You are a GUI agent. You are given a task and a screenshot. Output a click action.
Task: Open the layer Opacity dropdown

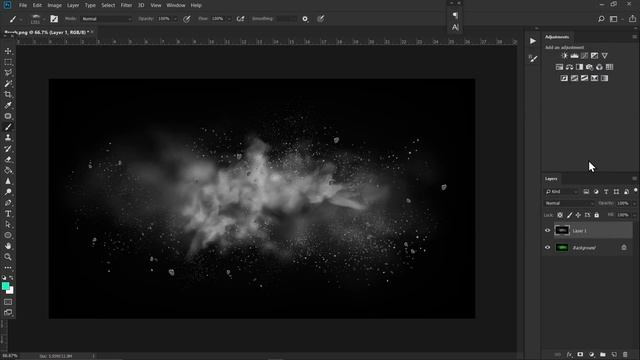[633, 203]
